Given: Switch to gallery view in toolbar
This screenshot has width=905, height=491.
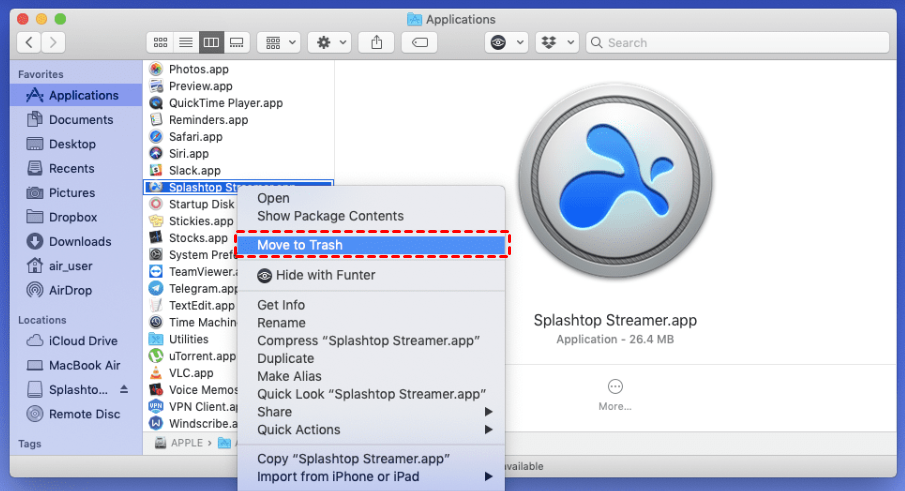Looking at the screenshot, I should pos(237,43).
